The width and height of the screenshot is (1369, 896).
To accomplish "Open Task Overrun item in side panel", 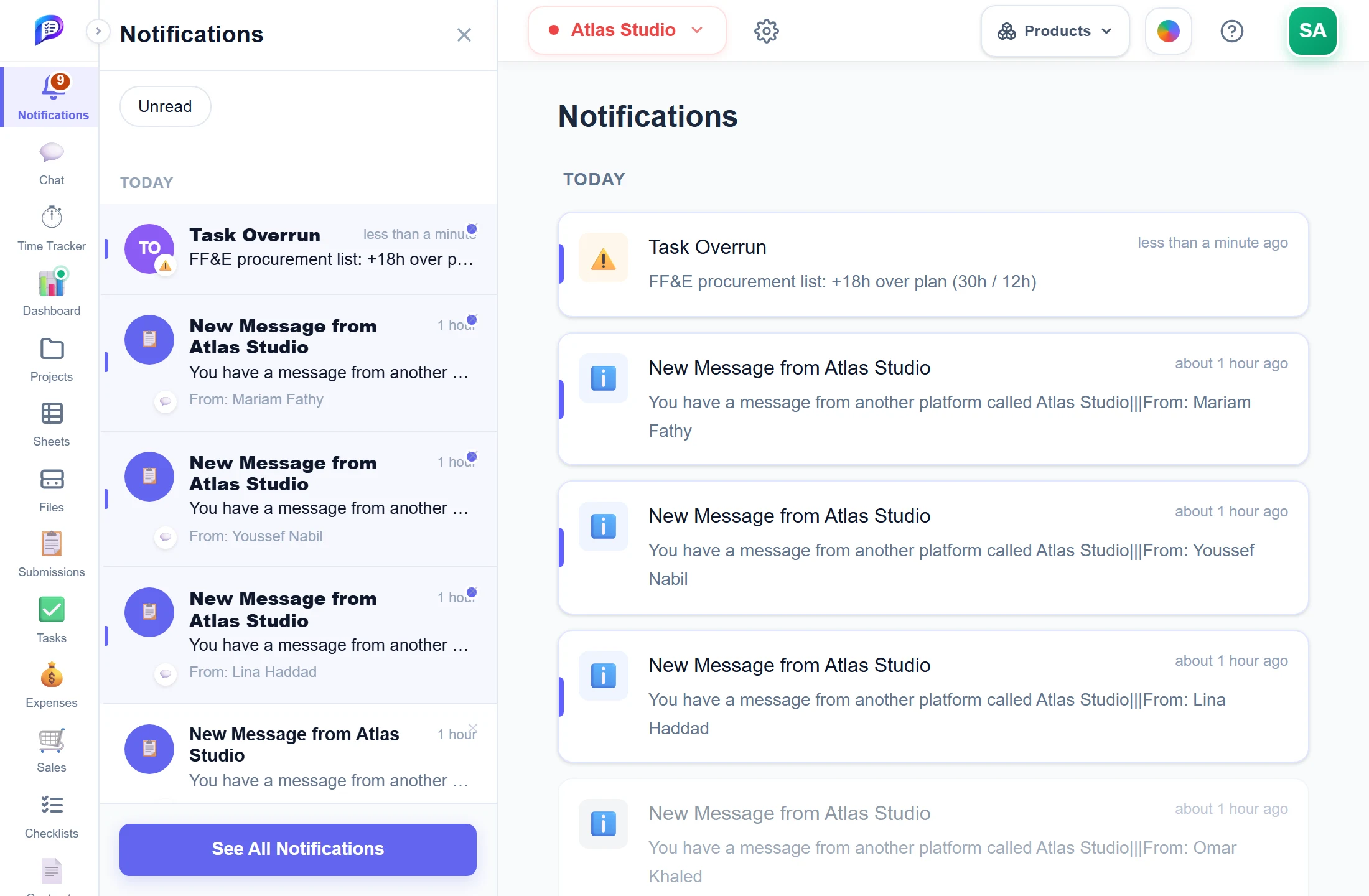I will (x=299, y=249).
